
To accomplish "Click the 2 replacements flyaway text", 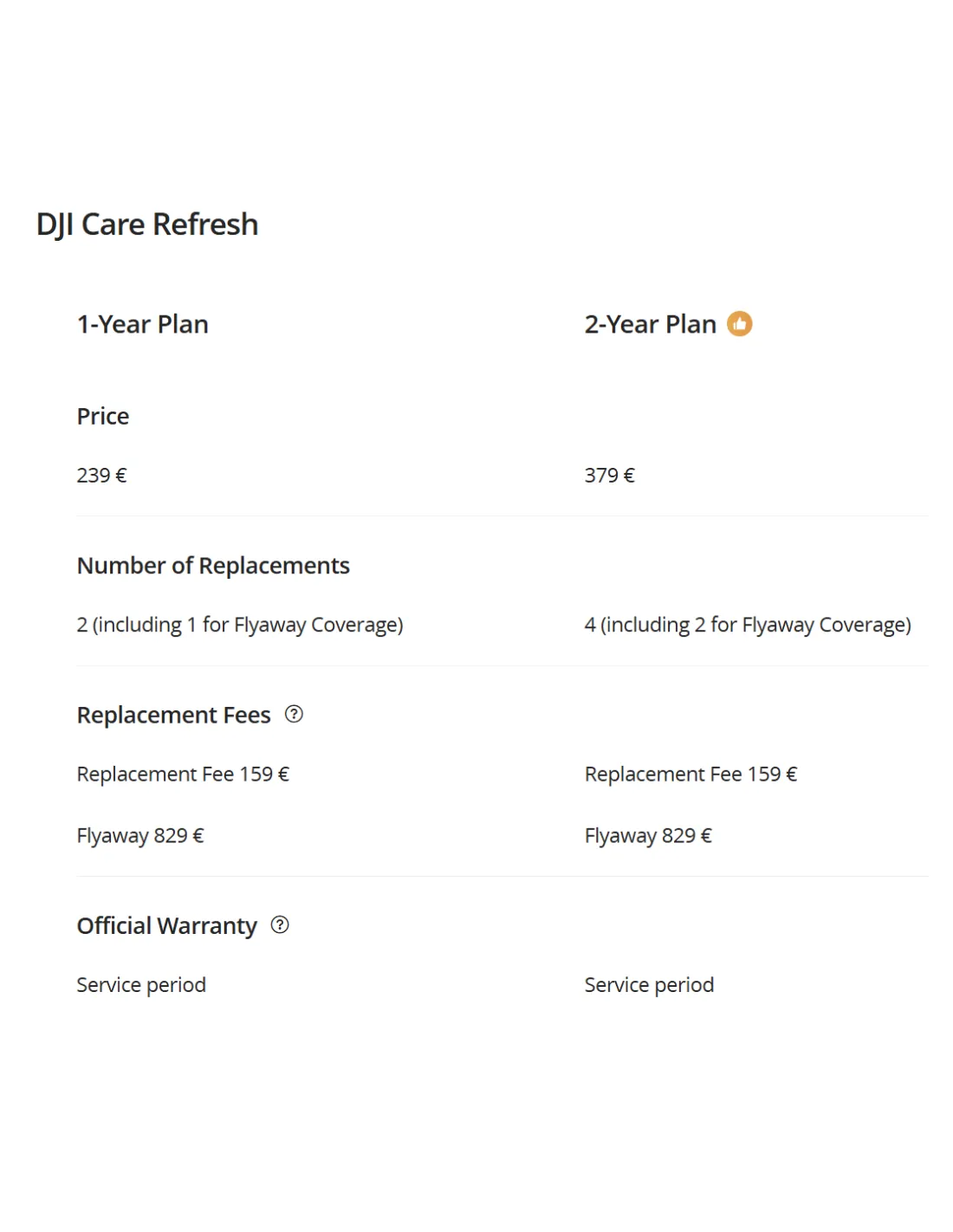I will pos(240,625).
